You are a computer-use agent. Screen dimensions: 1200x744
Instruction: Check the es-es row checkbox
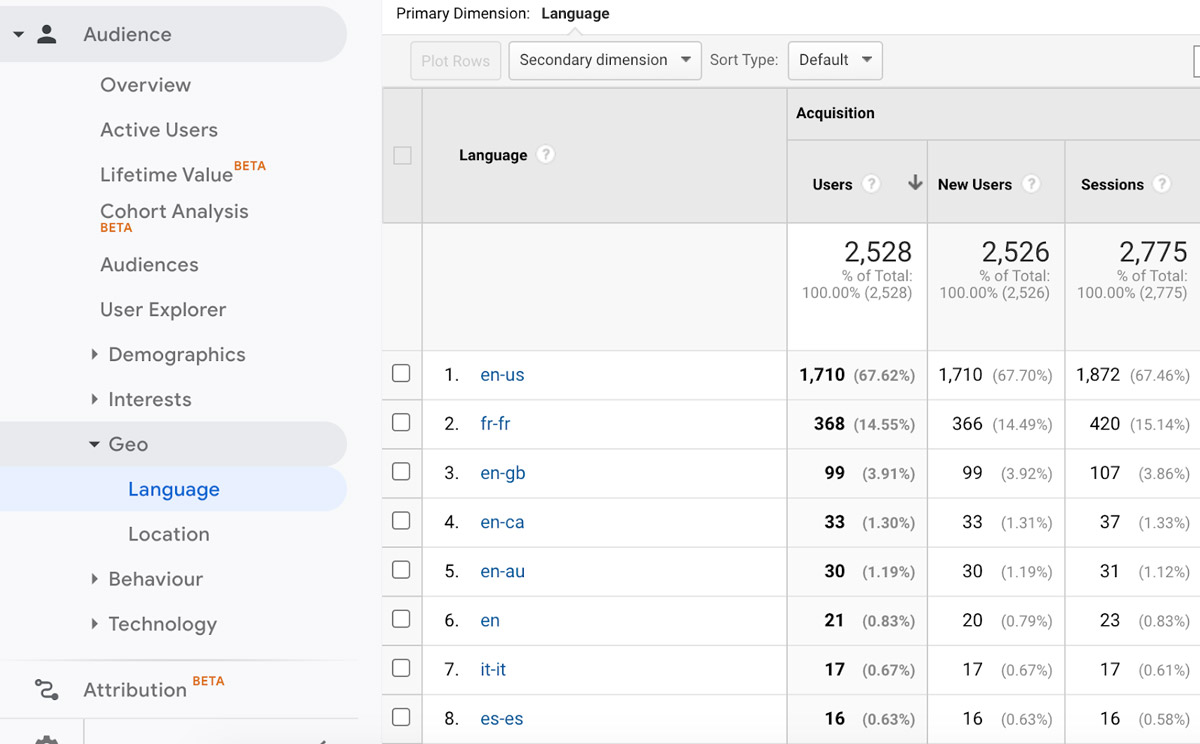click(401, 716)
